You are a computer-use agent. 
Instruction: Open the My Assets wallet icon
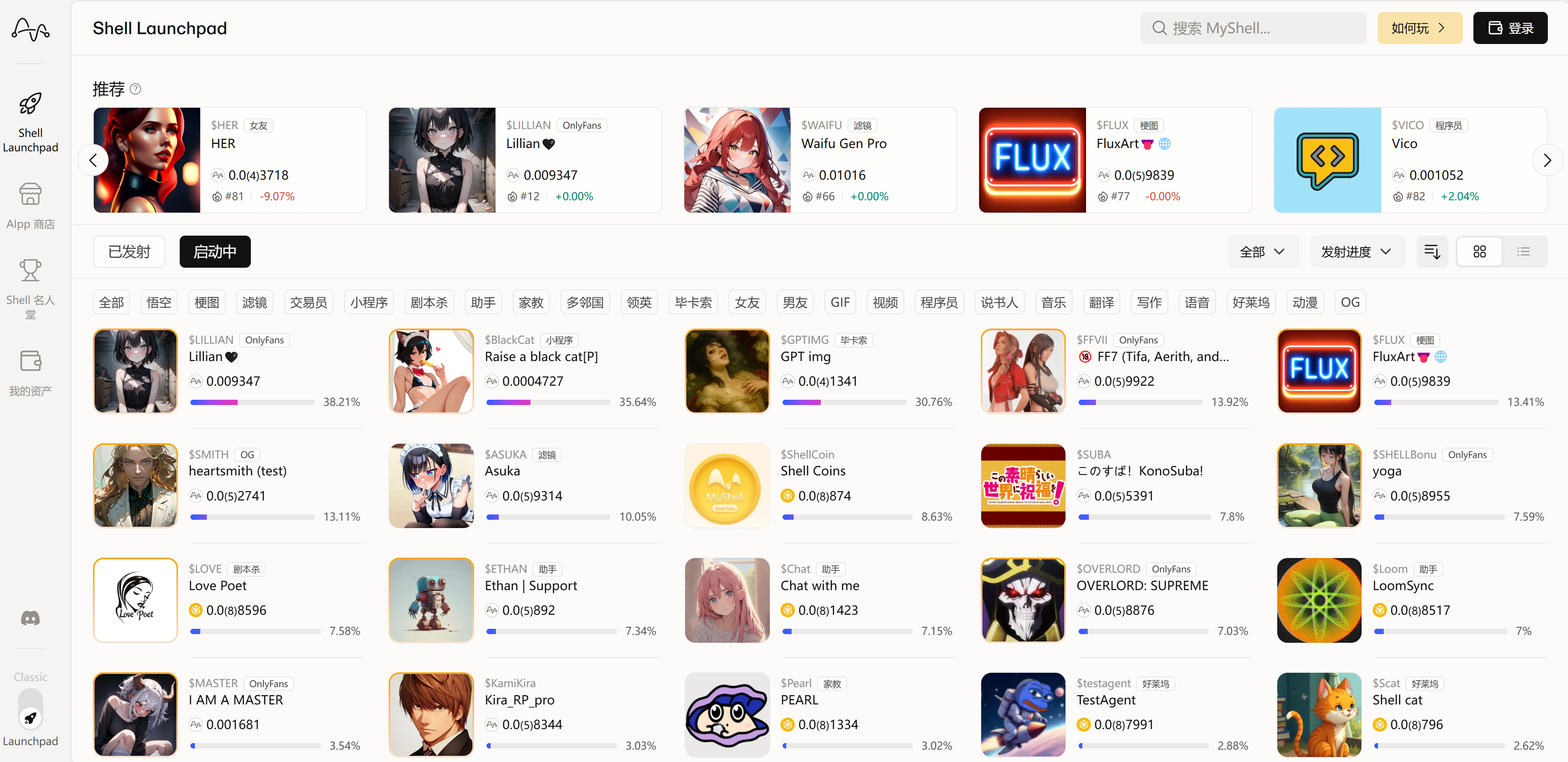click(30, 361)
